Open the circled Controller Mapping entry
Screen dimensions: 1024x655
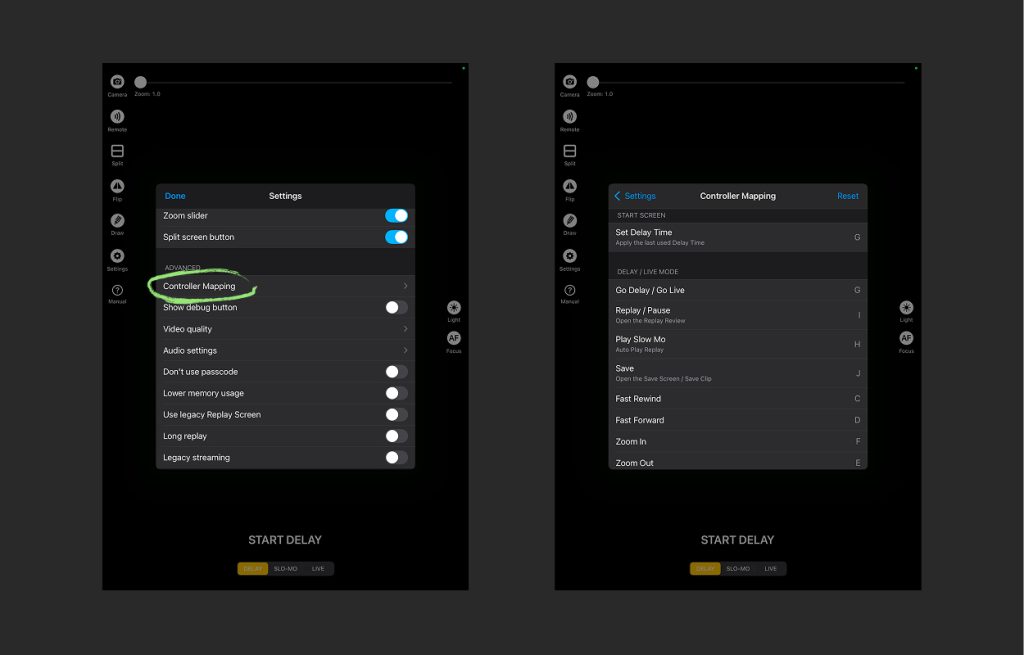coord(200,286)
